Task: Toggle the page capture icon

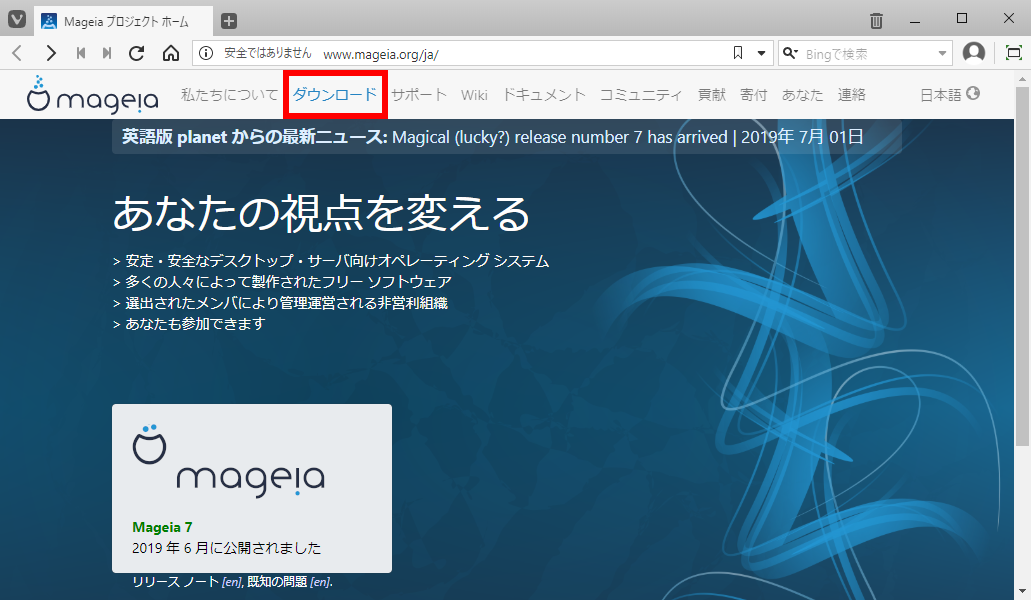Action: click(1014, 53)
